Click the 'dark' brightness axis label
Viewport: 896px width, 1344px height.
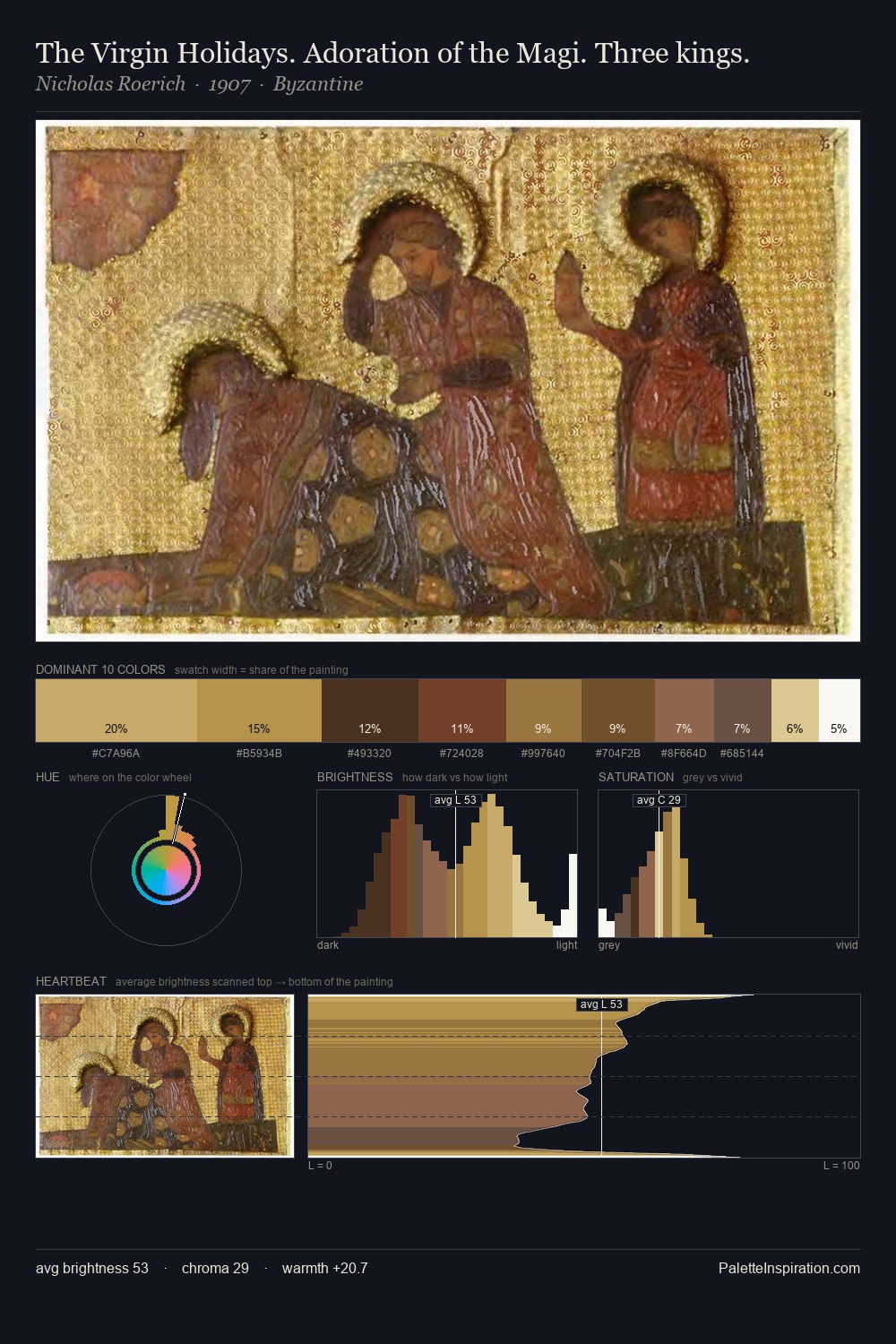(x=328, y=945)
